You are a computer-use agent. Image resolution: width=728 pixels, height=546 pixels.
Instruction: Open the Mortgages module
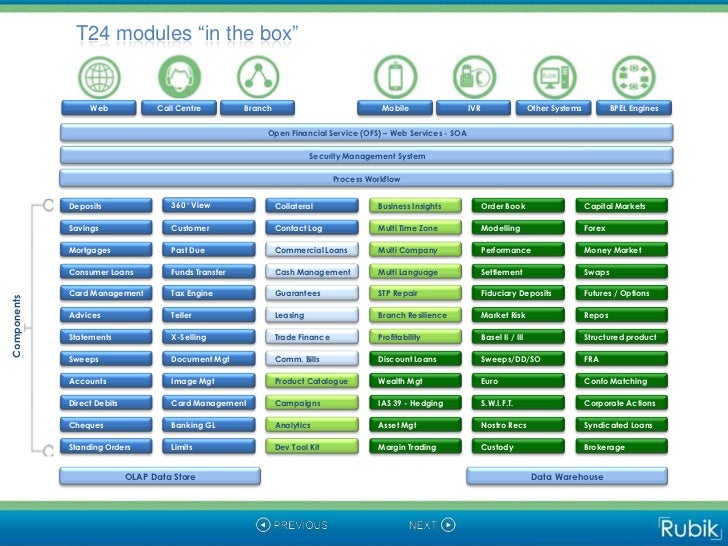click(106, 250)
